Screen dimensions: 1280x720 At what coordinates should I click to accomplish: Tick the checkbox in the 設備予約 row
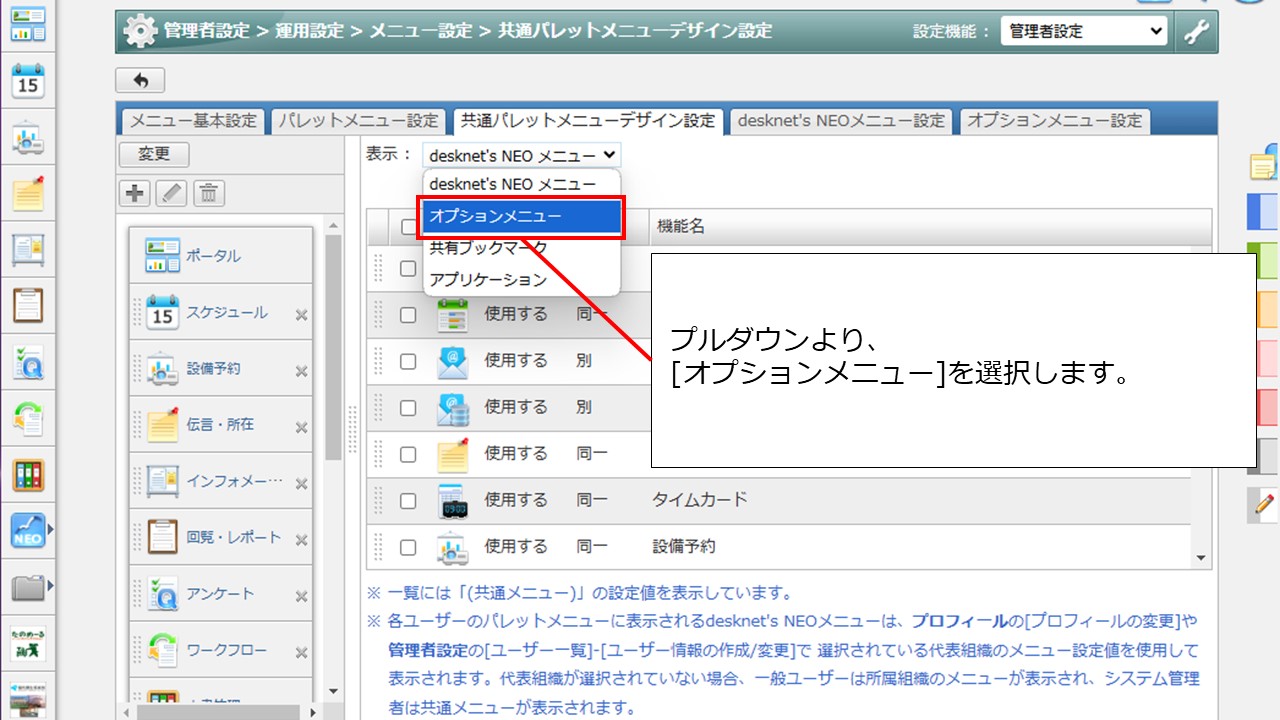pos(408,547)
